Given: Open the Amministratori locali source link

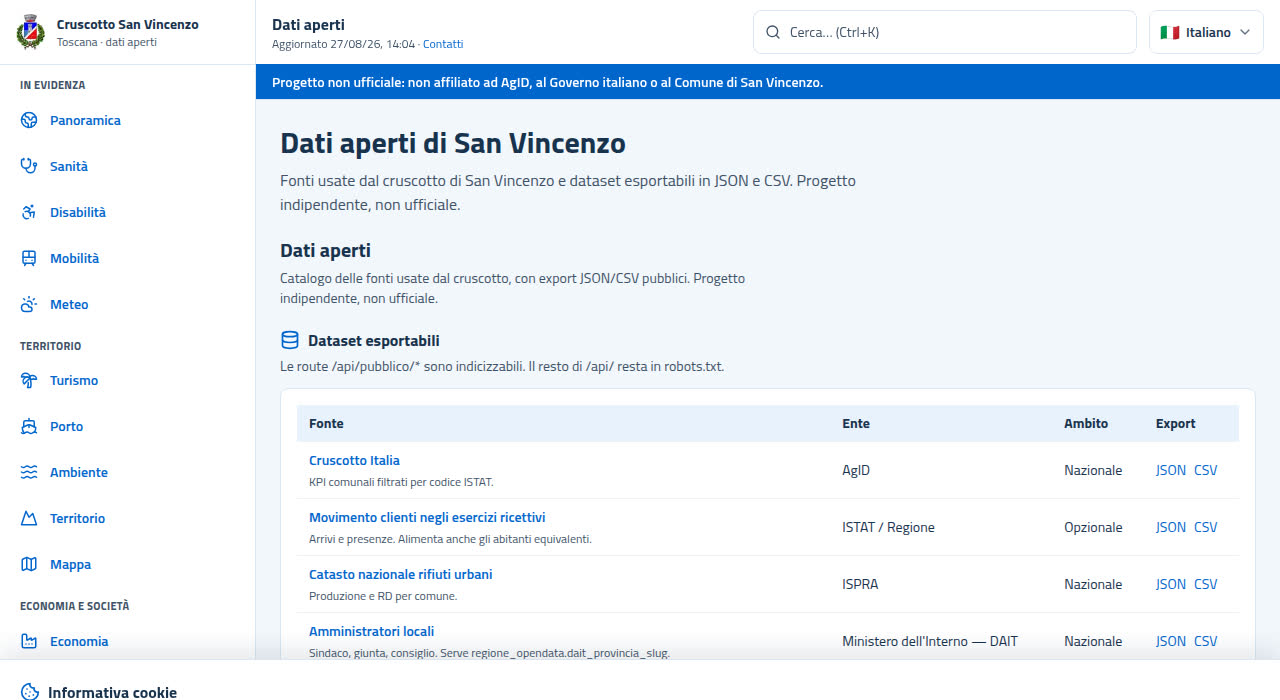Looking at the screenshot, I should 371,632.
